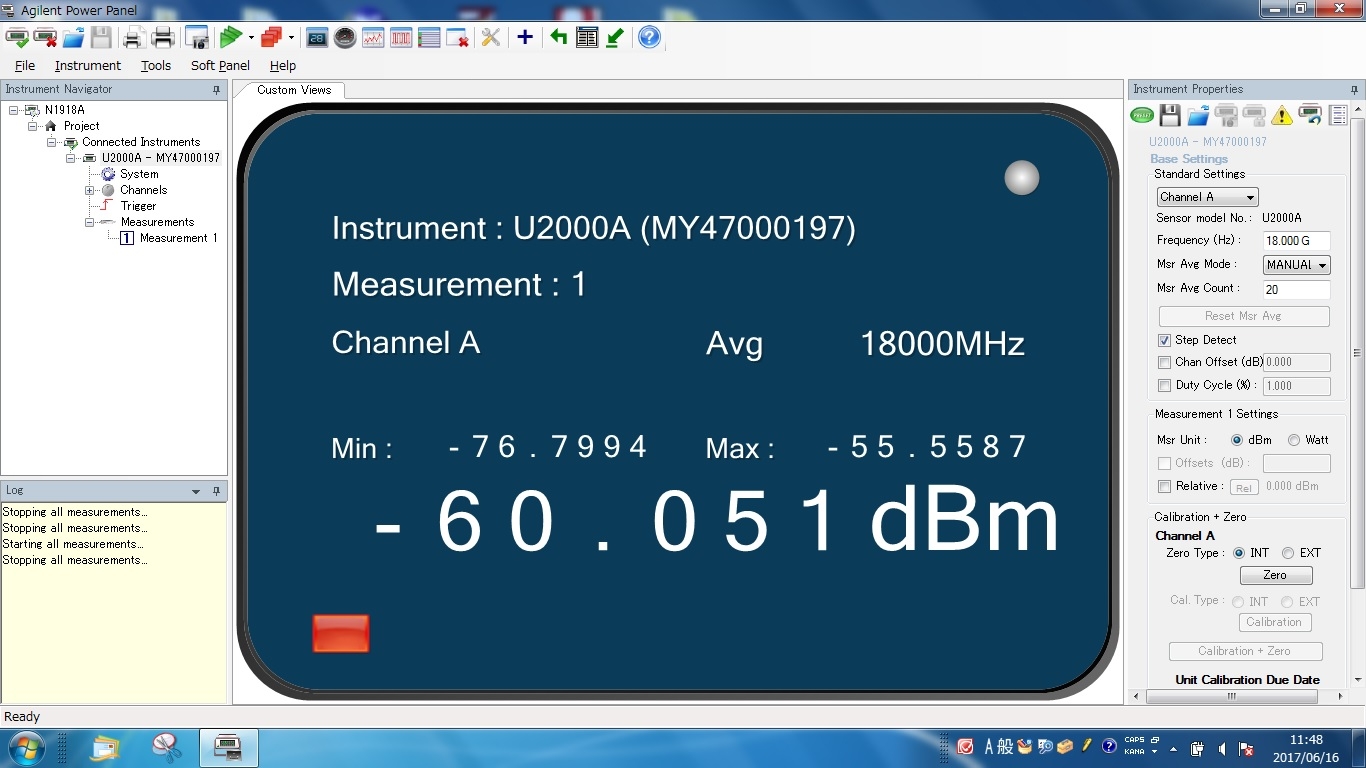Enable the Duty Cycle (%) checkbox
Viewport: 1366px width, 768px height.
coord(1164,385)
